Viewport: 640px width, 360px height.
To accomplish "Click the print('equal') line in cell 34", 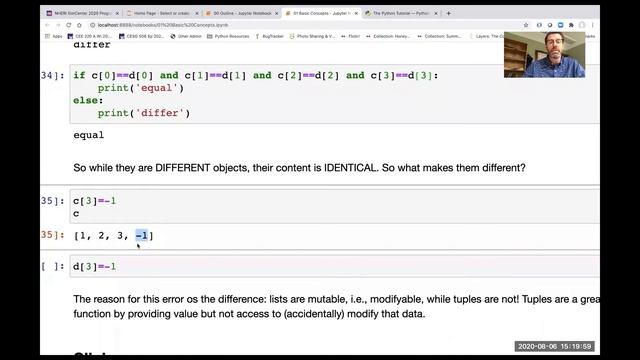I will click(x=141, y=88).
